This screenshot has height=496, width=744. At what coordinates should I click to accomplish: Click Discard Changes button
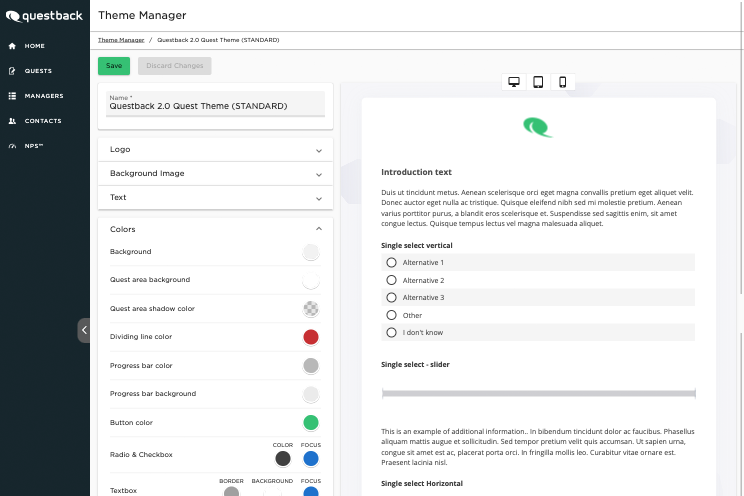[x=175, y=66]
